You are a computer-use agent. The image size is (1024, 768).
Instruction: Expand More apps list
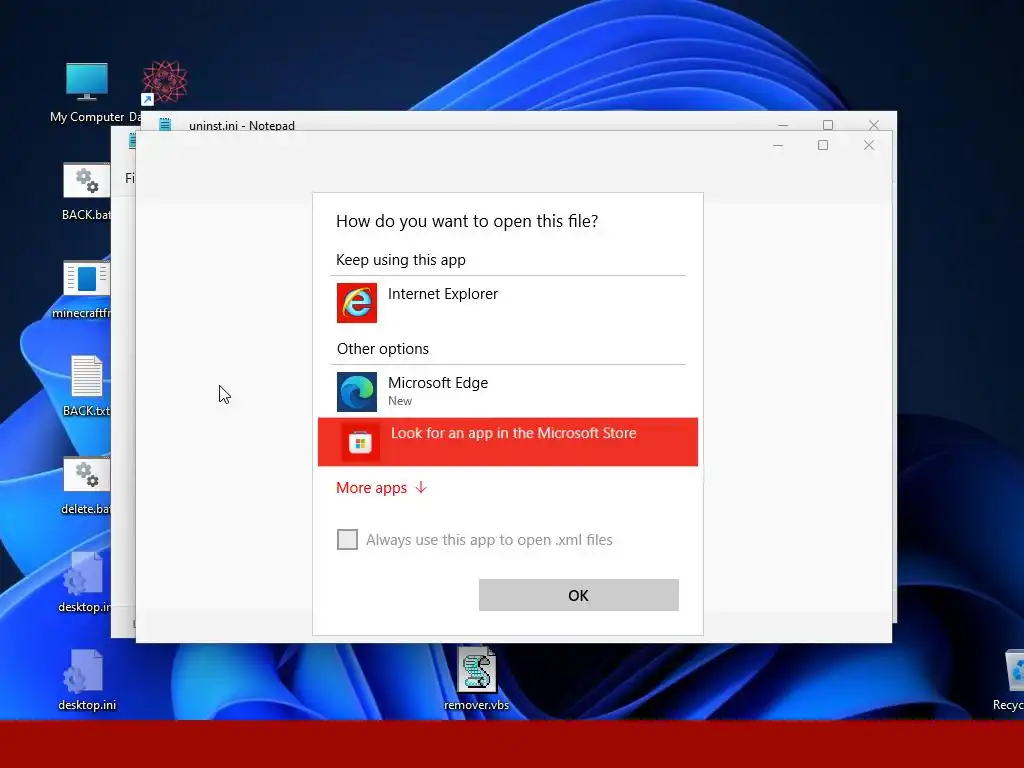(381, 488)
